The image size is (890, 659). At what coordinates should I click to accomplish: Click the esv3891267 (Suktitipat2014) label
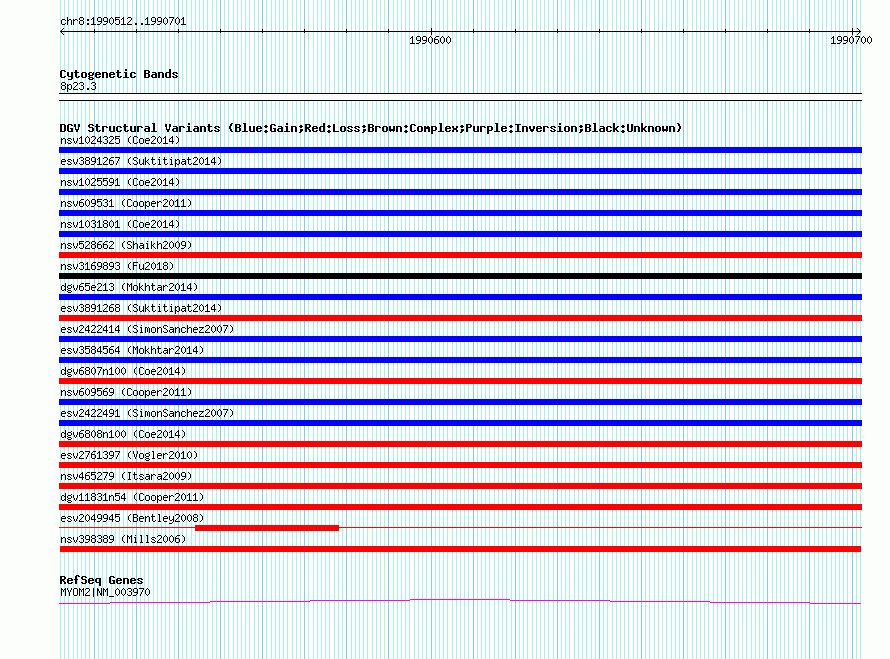click(x=141, y=161)
